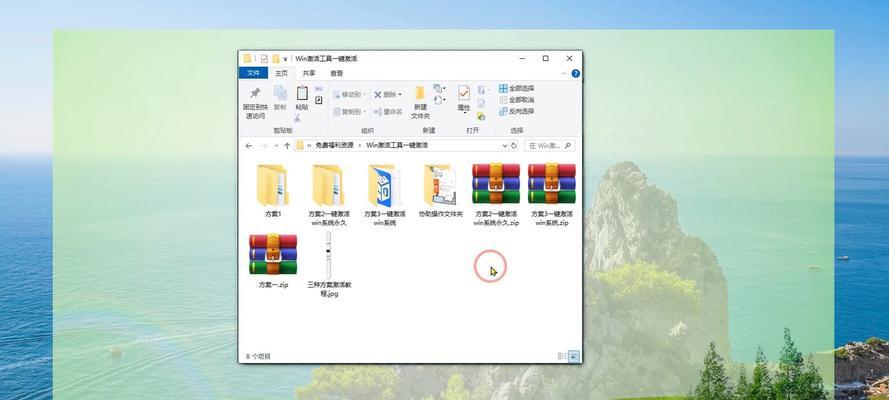Viewport: 889px width, 400px height.
Task: Switch to details view in status bar
Action: [562, 356]
